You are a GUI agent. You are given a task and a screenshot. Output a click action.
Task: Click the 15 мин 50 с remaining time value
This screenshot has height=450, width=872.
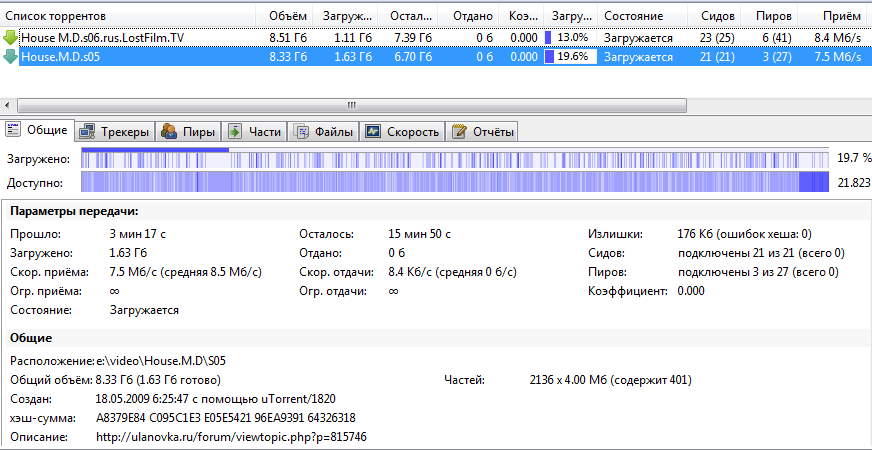point(419,234)
